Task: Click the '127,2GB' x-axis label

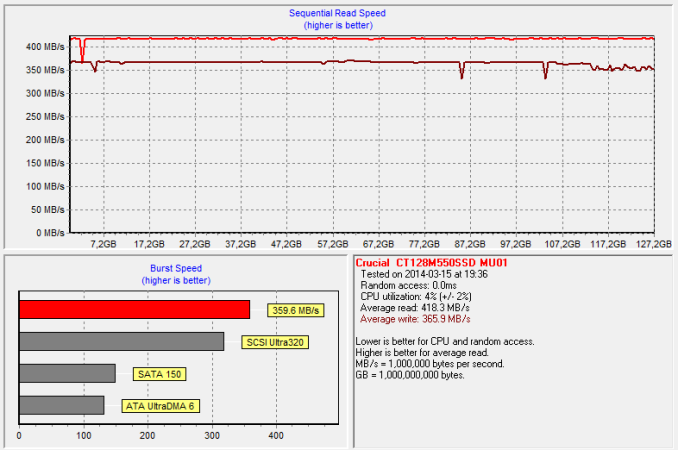Action: point(653,244)
